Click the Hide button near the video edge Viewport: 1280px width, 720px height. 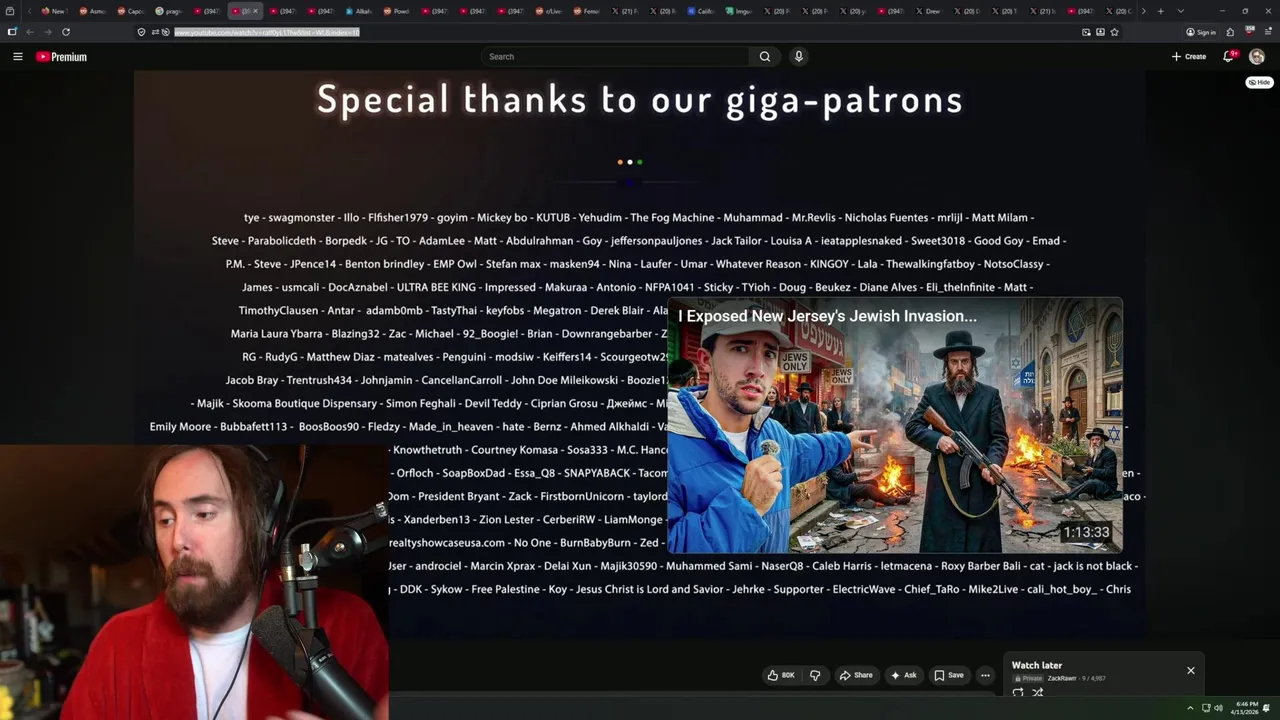click(1259, 82)
